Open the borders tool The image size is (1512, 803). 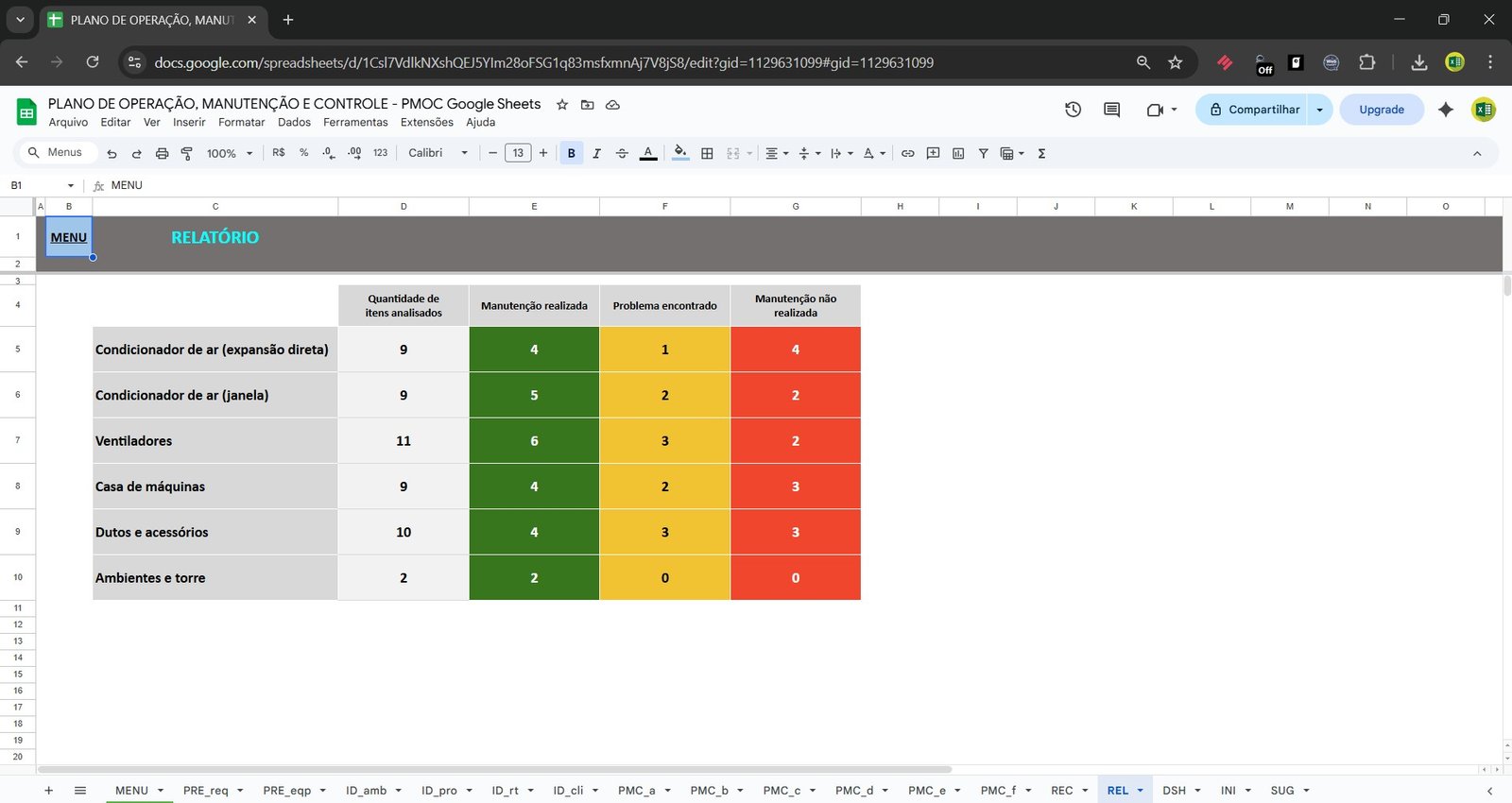click(x=707, y=153)
